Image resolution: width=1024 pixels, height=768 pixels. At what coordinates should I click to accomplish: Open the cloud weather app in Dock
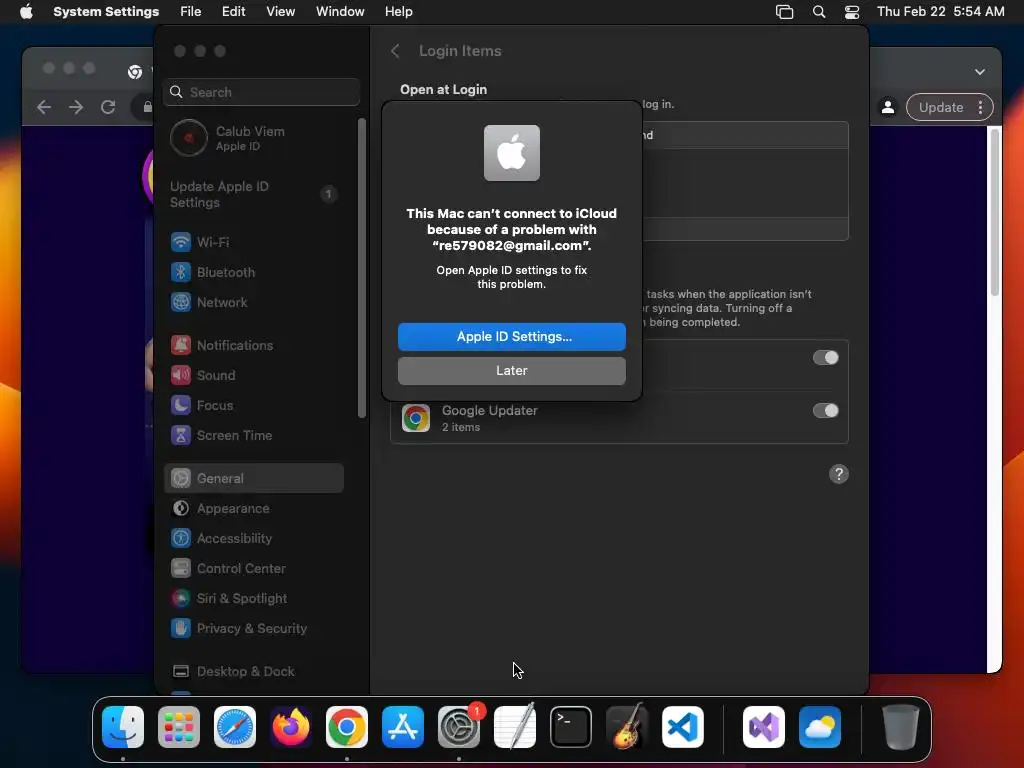click(x=820, y=727)
